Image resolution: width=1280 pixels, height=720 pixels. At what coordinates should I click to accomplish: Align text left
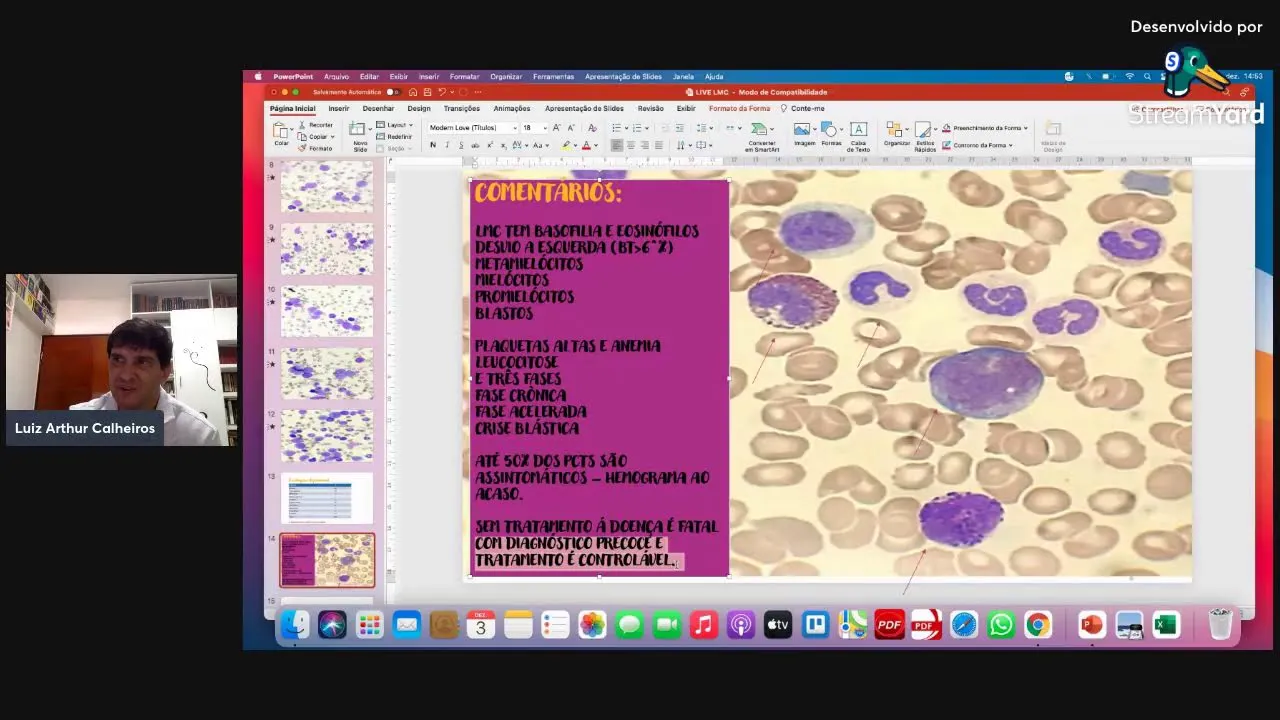617,145
